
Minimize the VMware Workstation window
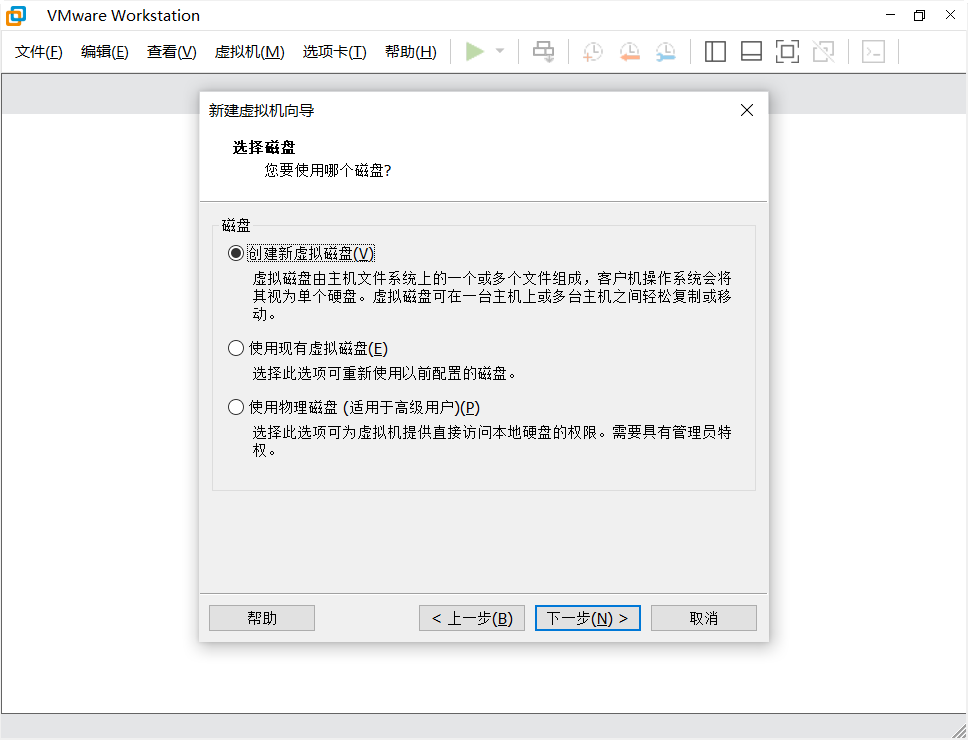pyautogui.click(x=890, y=15)
